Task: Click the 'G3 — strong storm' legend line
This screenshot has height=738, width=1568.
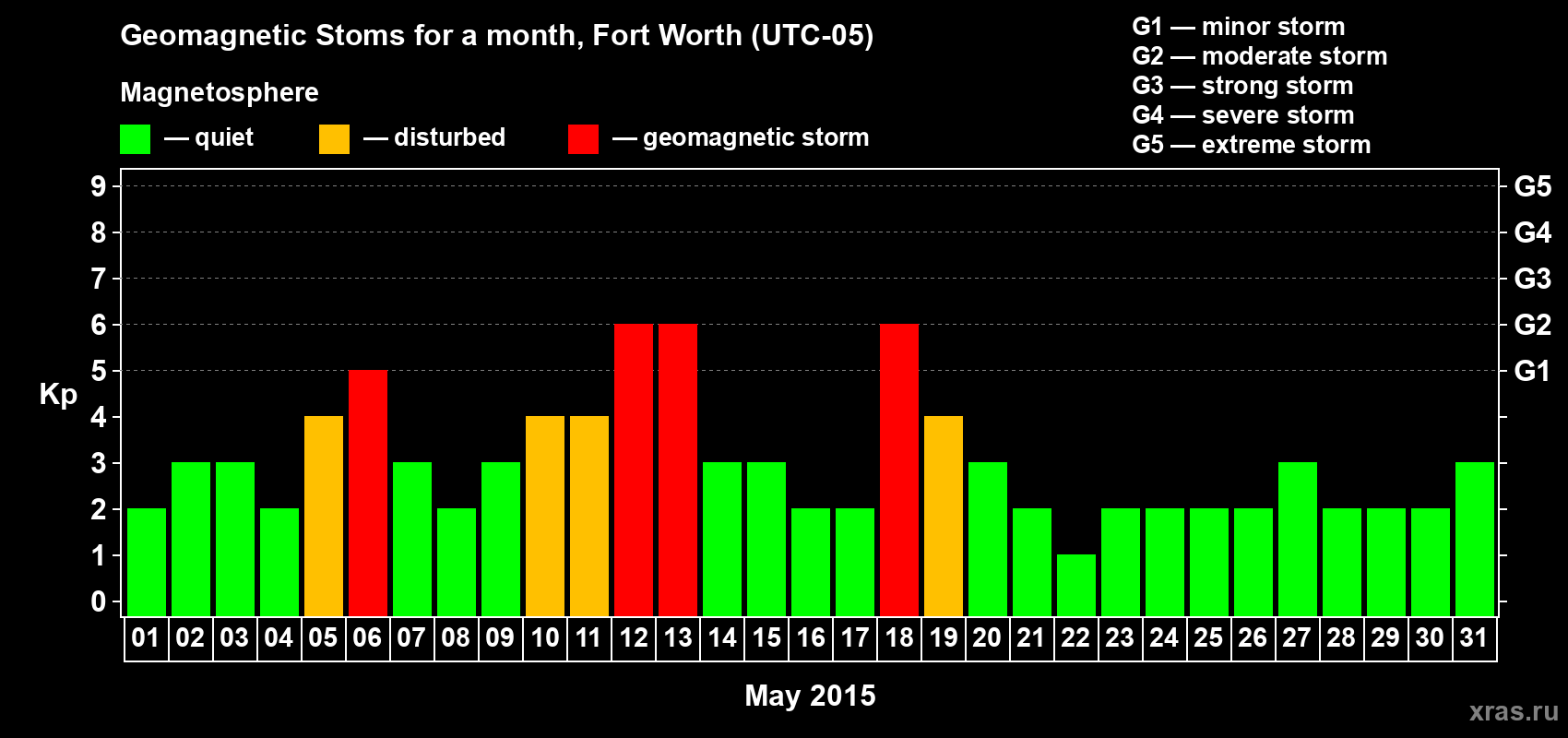Action: coord(1242,86)
